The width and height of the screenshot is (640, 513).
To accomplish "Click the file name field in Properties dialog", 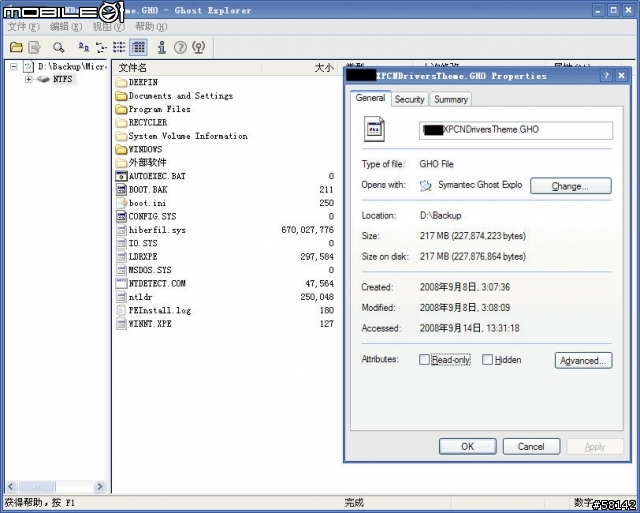I will [516, 130].
